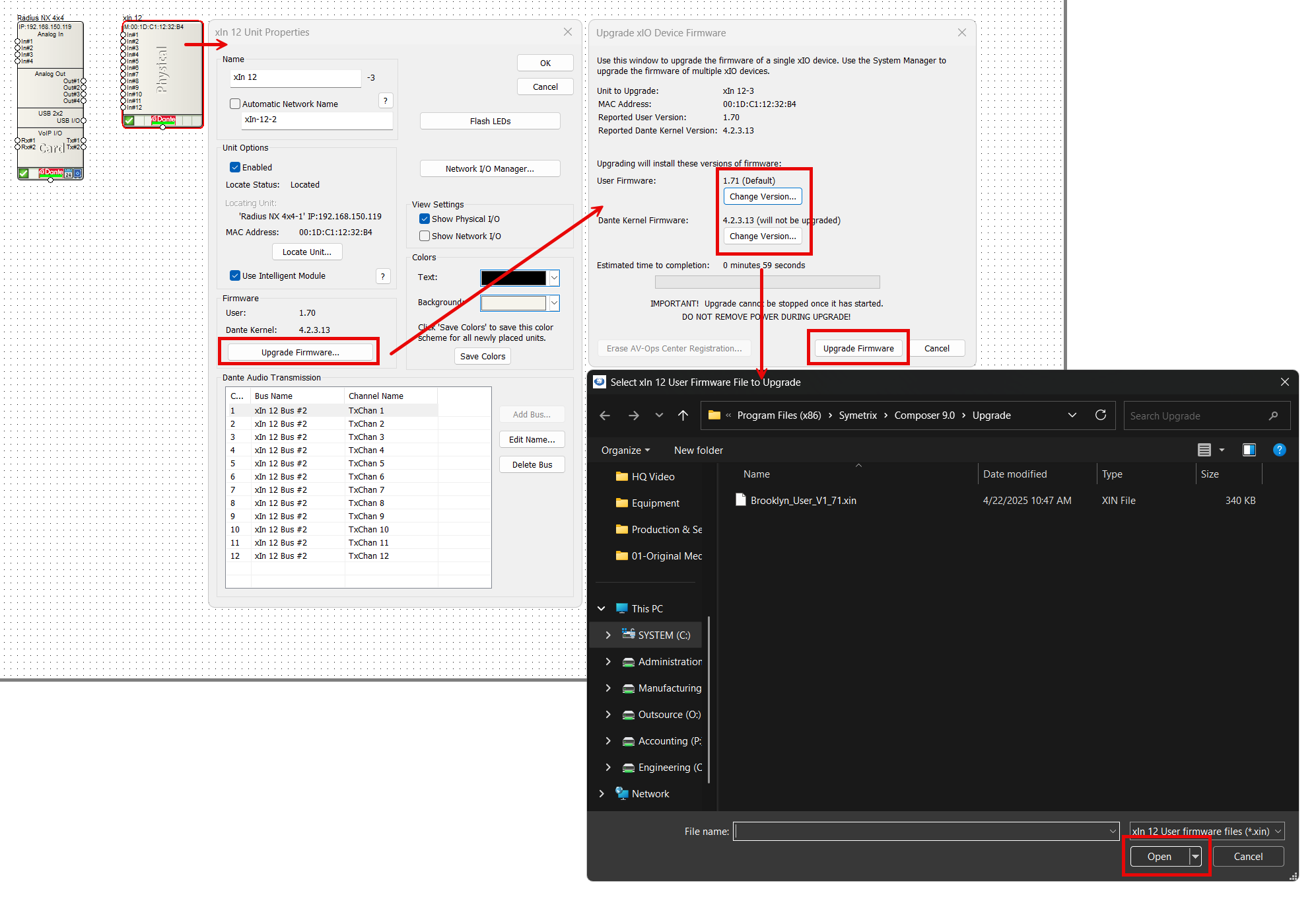Sort files by Name column

(756, 474)
